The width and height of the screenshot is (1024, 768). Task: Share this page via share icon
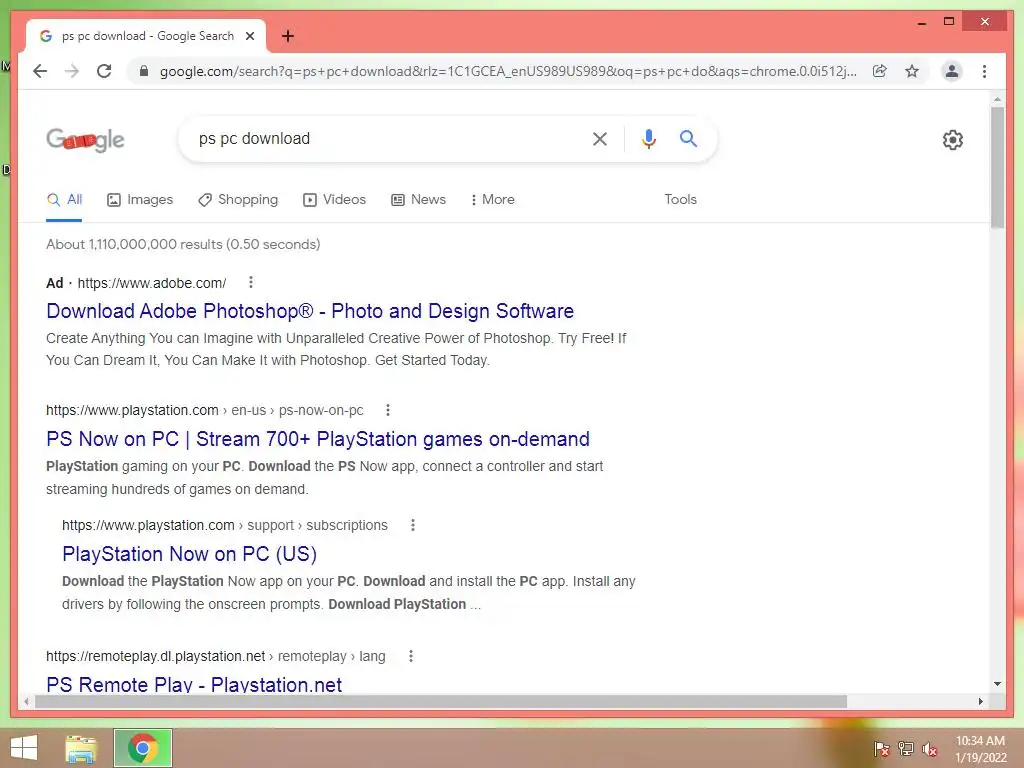point(880,71)
